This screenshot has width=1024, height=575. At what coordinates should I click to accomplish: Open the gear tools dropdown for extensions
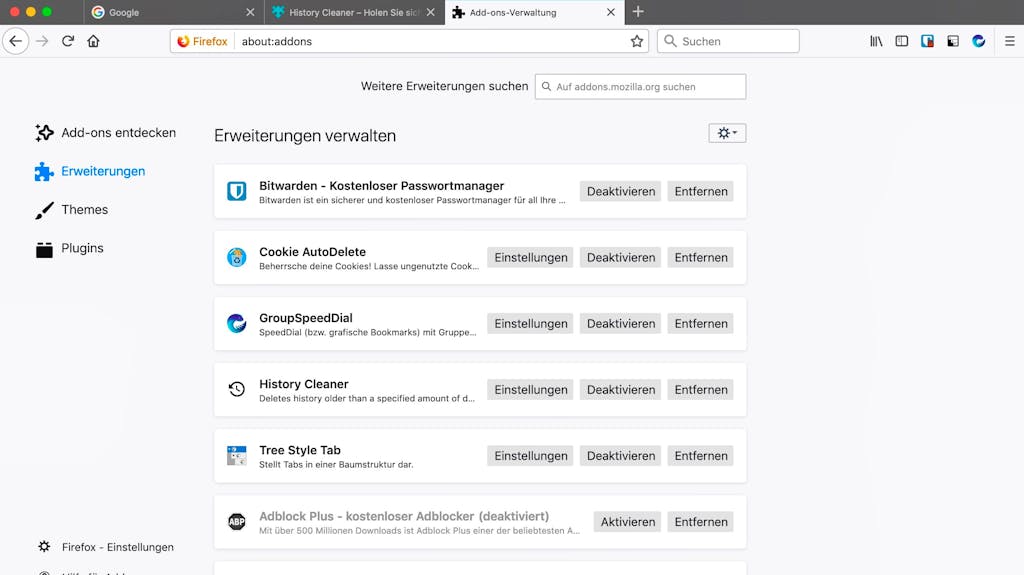[x=727, y=133]
